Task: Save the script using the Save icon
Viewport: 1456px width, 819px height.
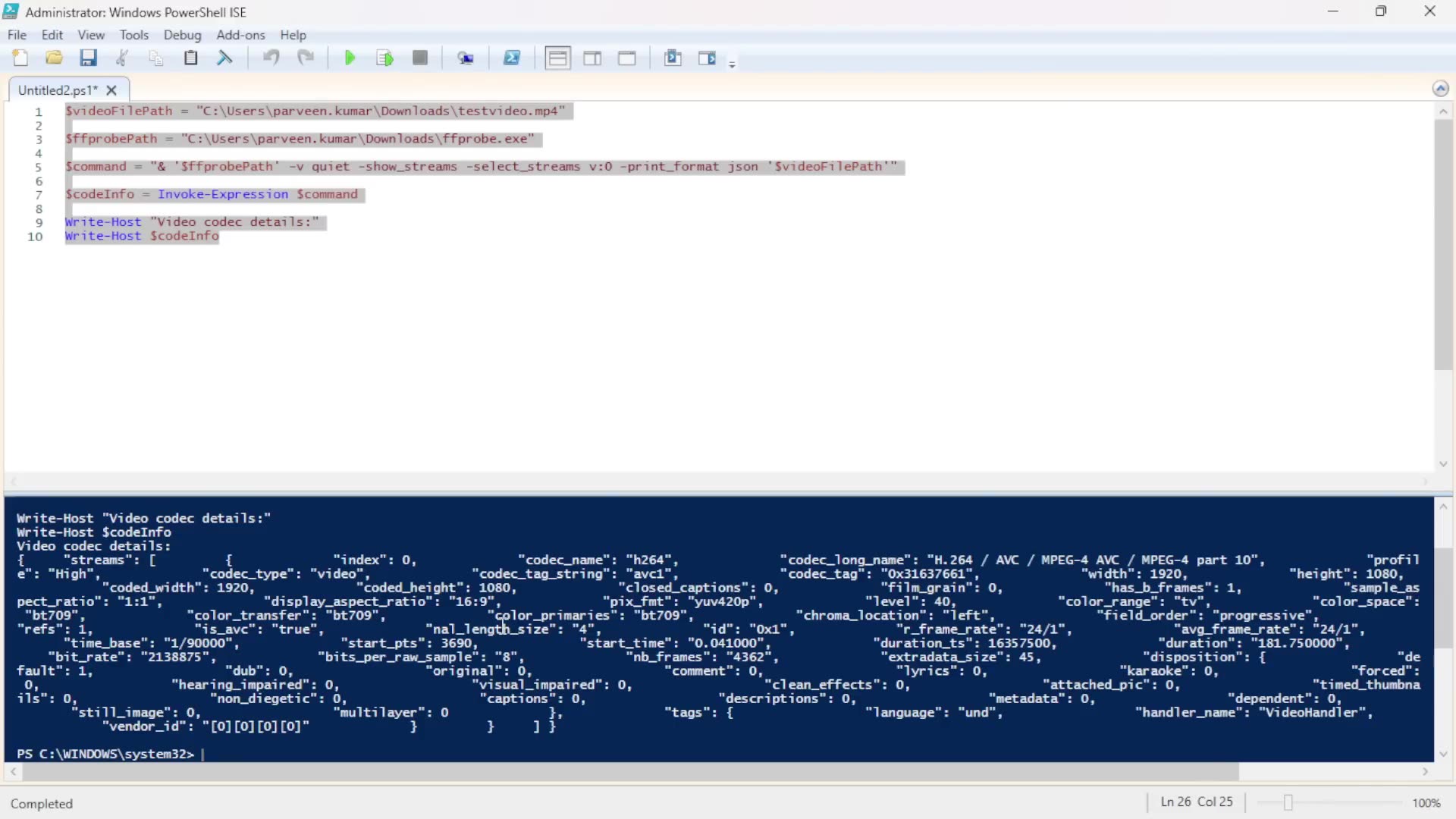Action: [89, 58]
